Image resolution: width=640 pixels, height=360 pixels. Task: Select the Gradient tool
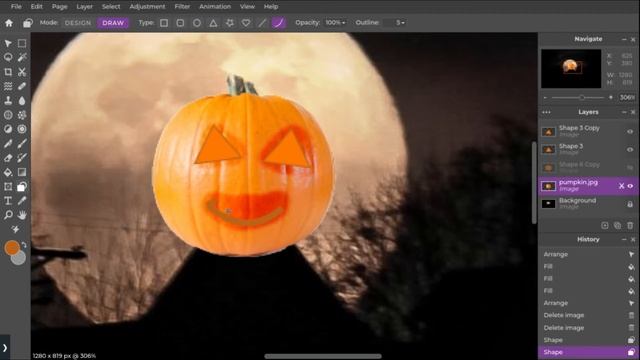pyautogui.click(x=22, y=172)
